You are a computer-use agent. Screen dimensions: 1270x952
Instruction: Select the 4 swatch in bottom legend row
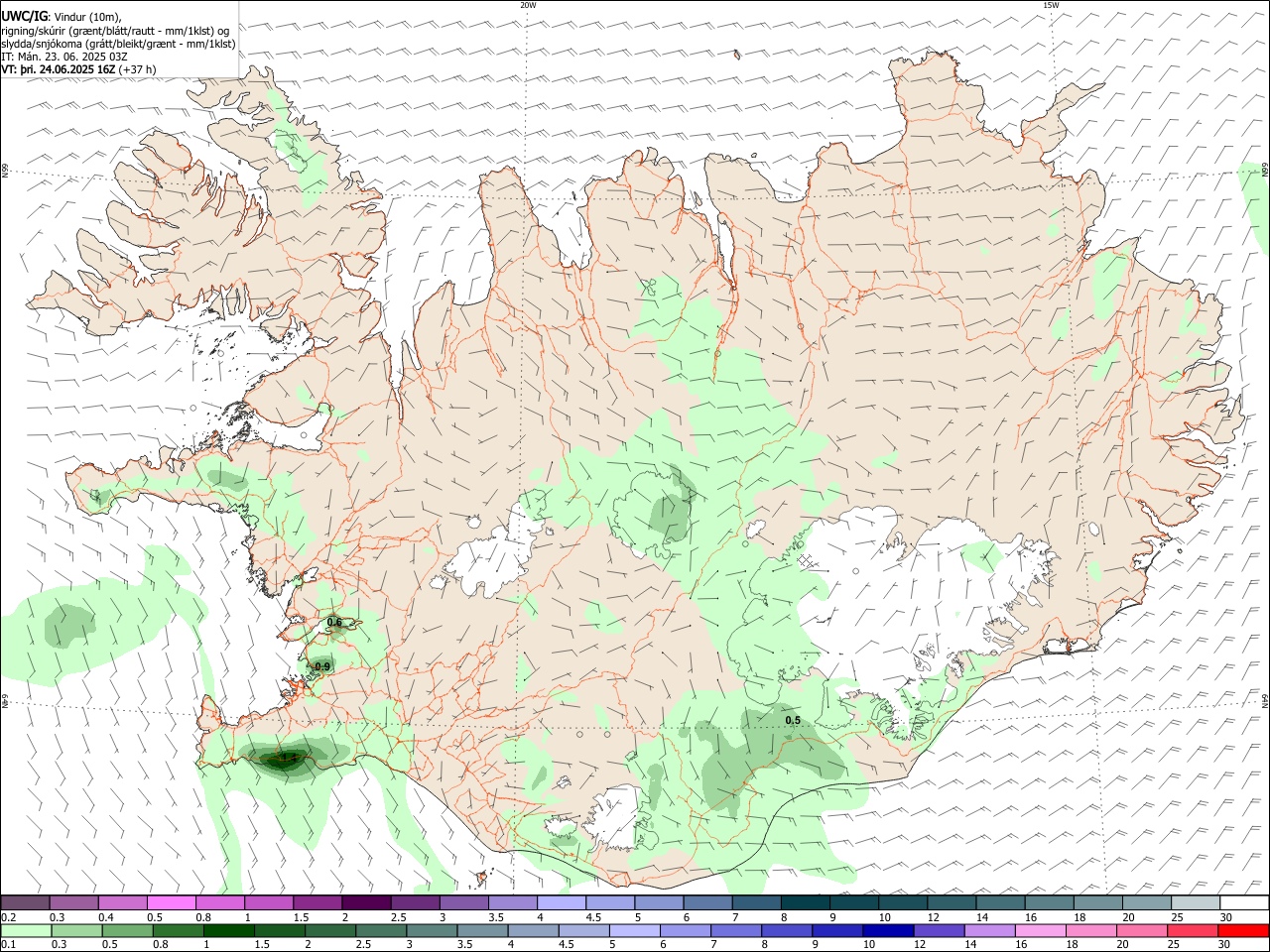533,930
